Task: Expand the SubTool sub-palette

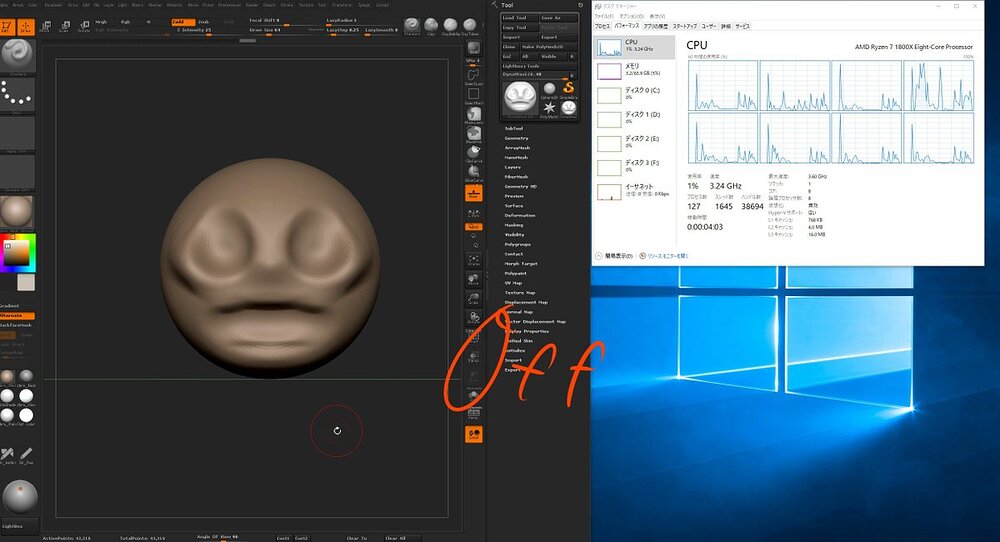Action: [514, 128]
